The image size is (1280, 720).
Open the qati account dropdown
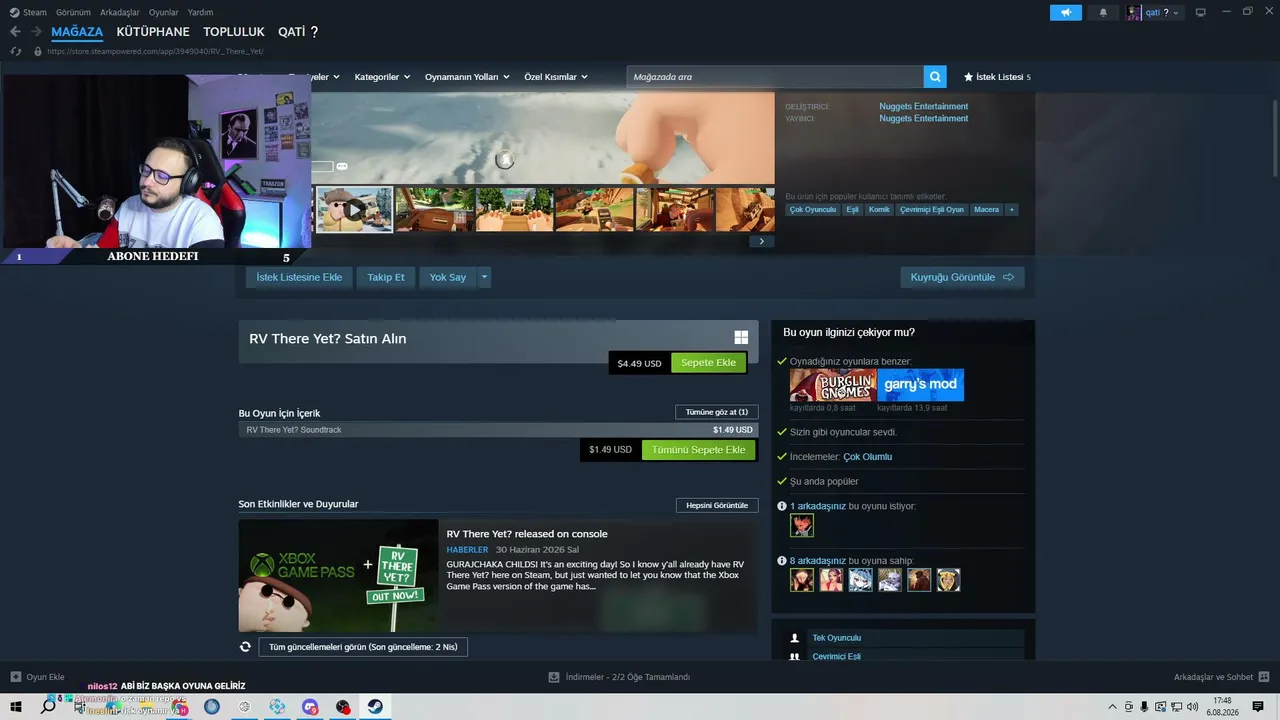click(x=1161, y=12)
